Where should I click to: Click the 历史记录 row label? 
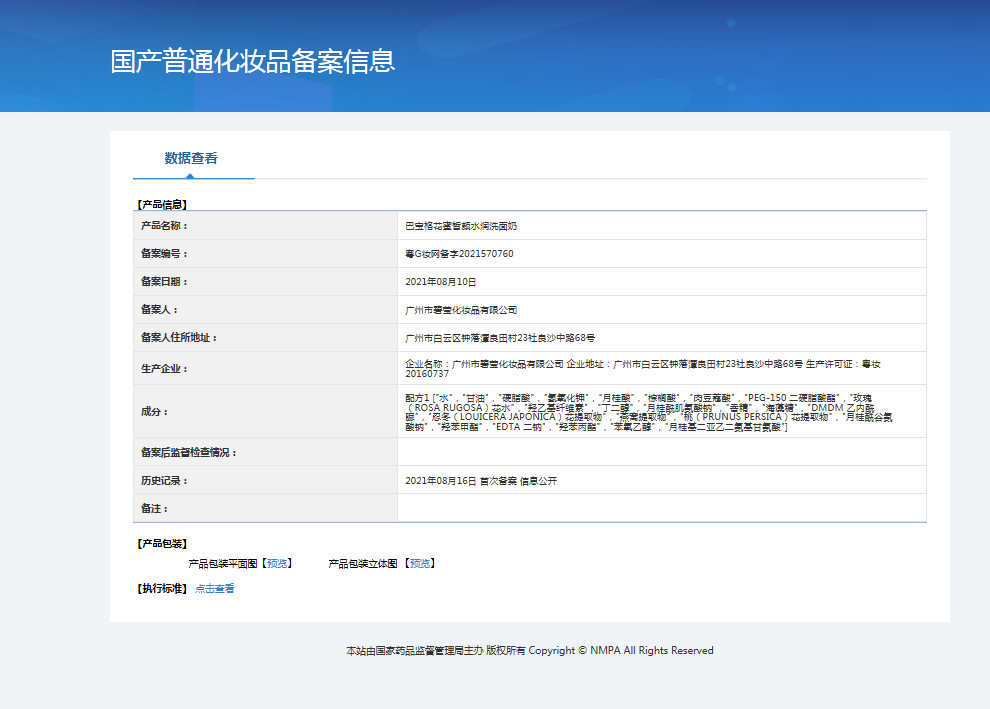pos(164,480)
